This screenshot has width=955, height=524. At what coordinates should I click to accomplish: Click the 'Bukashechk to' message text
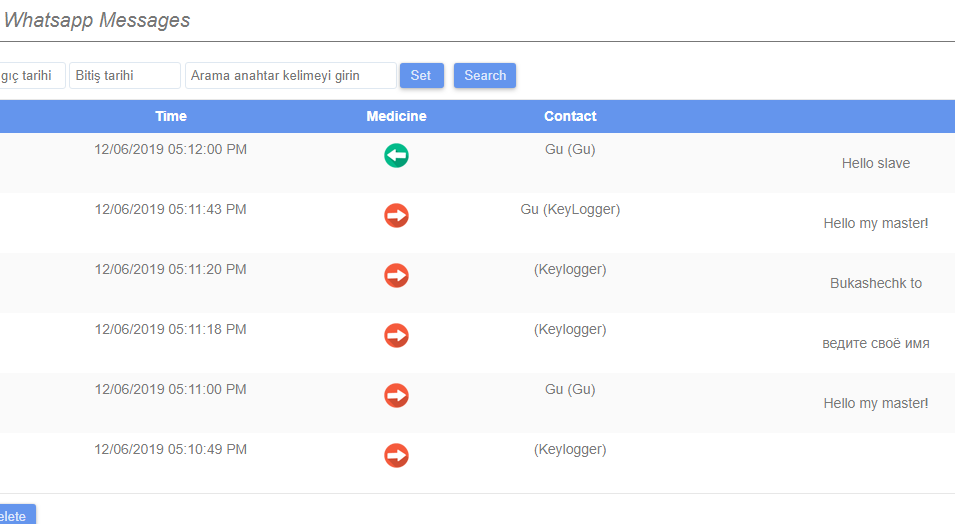click(875, 283)
